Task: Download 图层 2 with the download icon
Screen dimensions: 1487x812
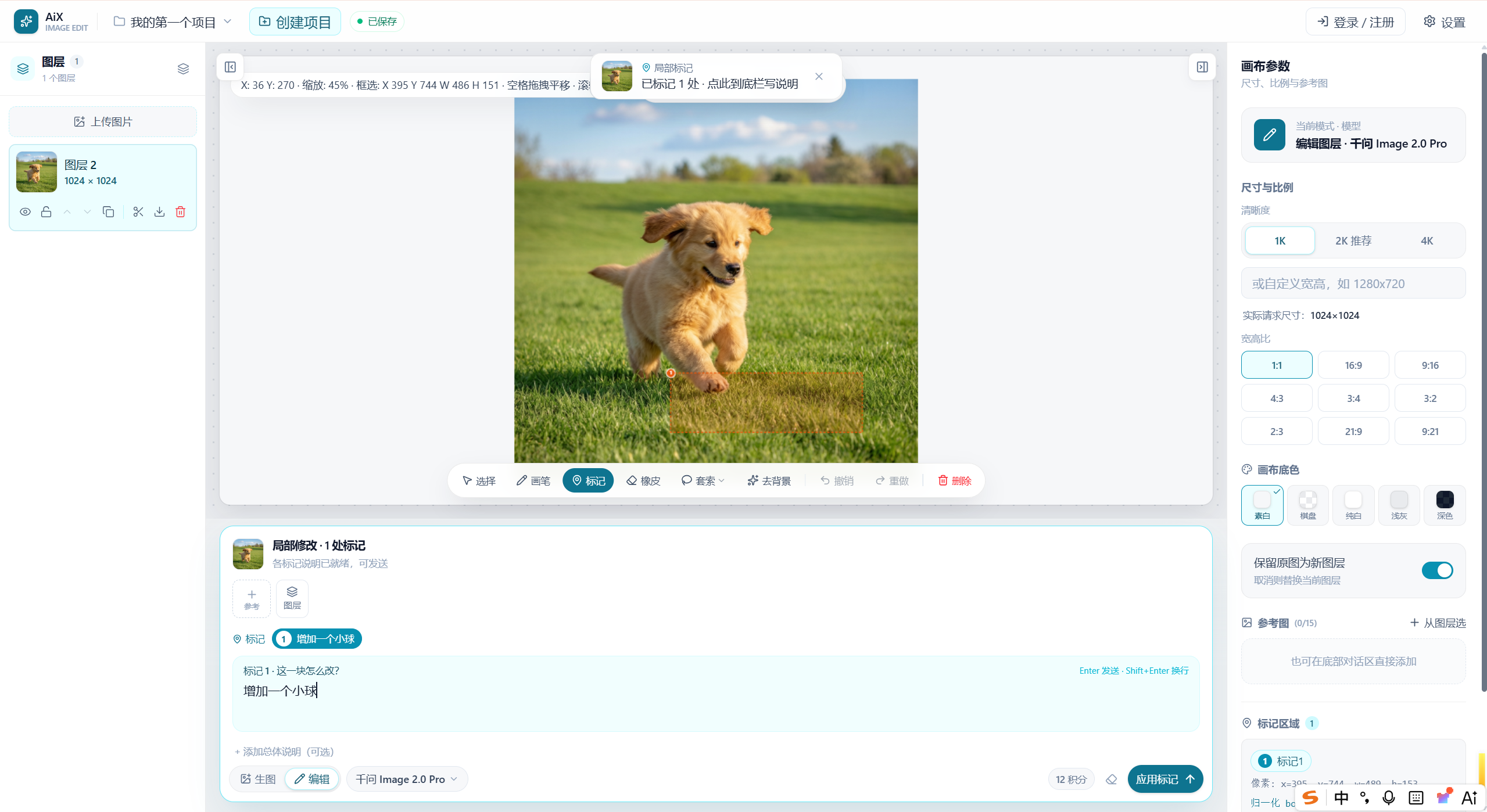Action: point(160,212)
